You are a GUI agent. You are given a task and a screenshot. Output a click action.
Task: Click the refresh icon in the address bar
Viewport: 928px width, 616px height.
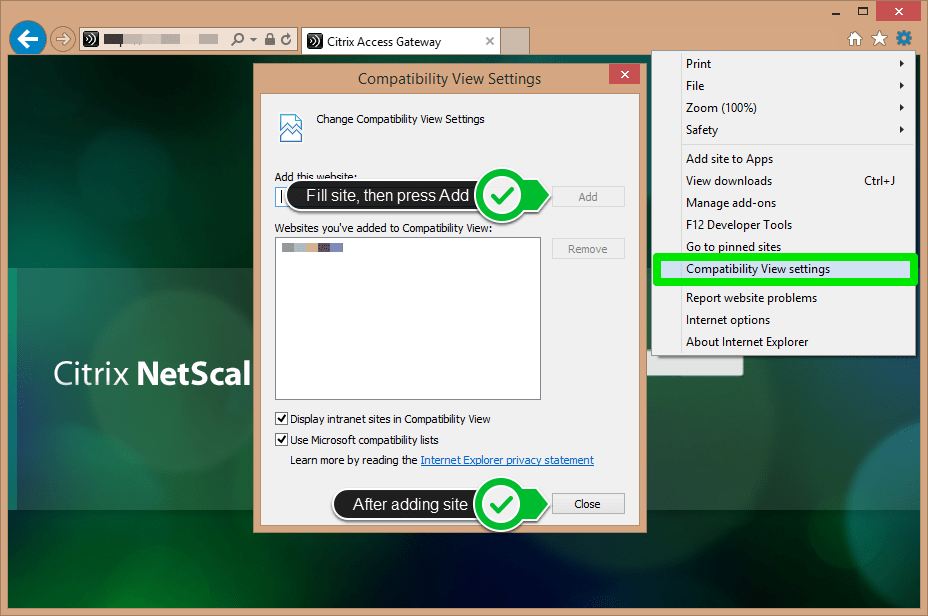(287, 38)
